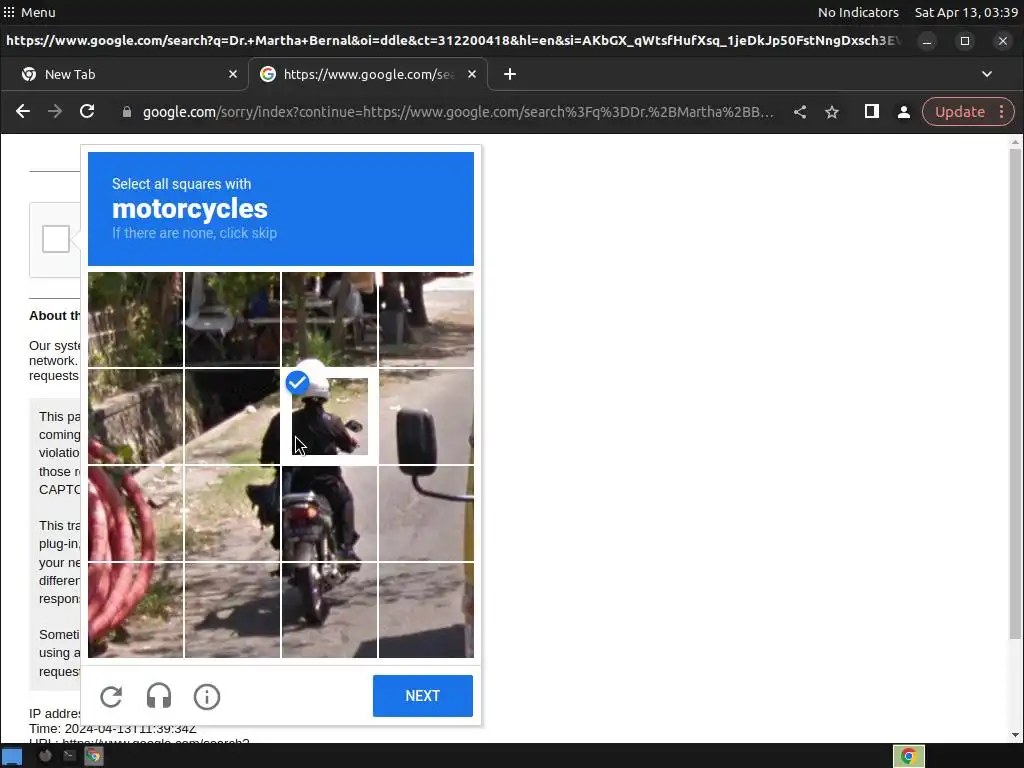Open clock showing Sat Apr 13
Viewport: 1024px width, 768px height.
(966, 12)
